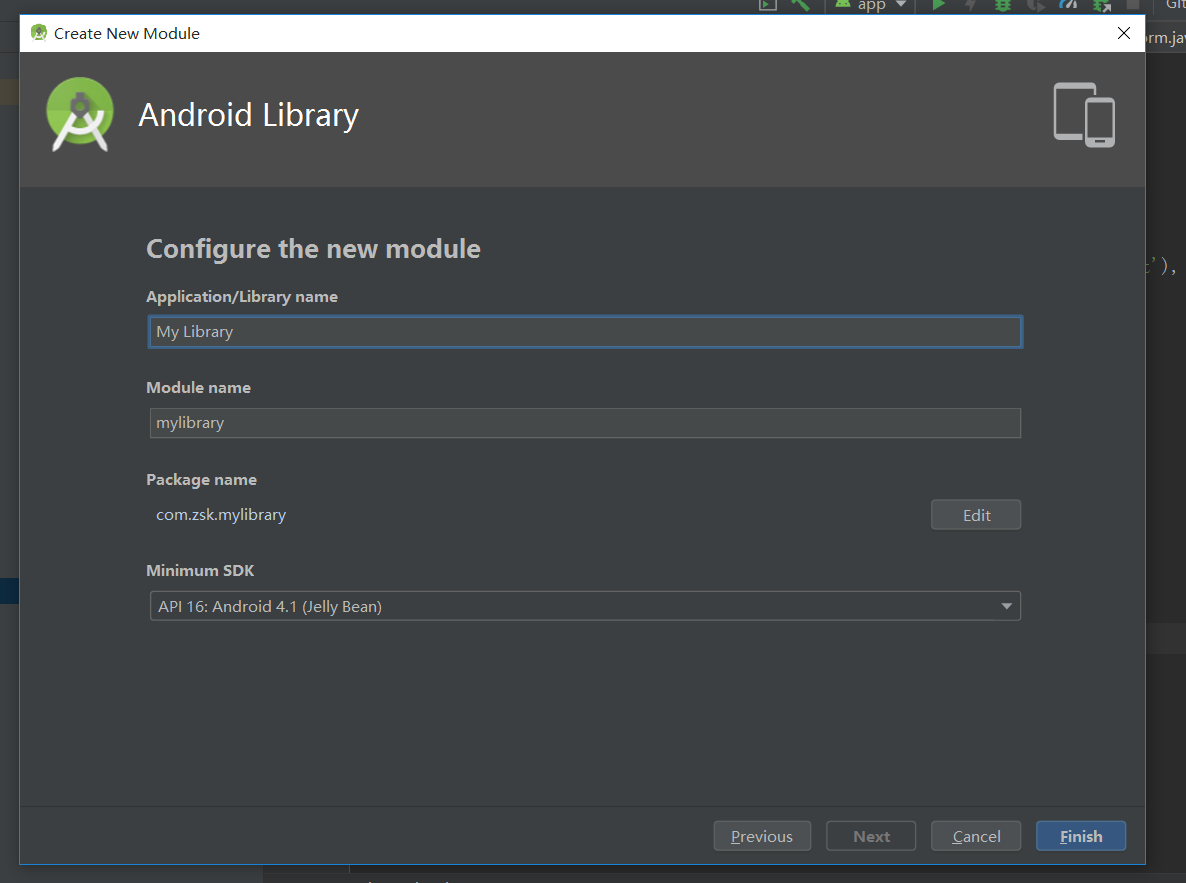Open the Minimum SDK dropdown

click(x=585, y=605)
